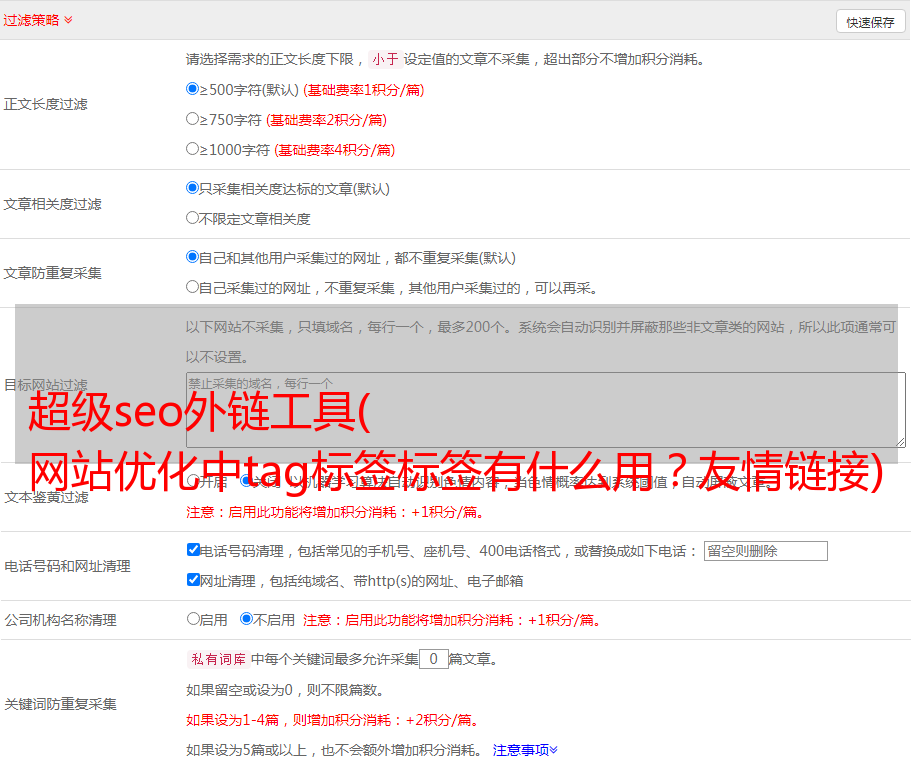The width and height of the screenshot is (912, 768).
Task: Click the 如果设为1-4篇 red warning text
Action: click(x=332, y=720)
